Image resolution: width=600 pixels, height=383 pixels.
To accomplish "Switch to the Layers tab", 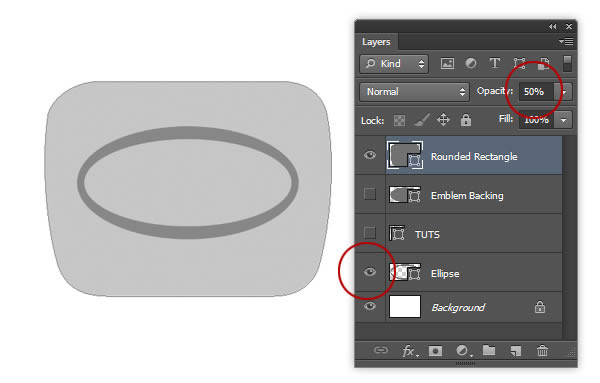I will (x=376, y=42).
